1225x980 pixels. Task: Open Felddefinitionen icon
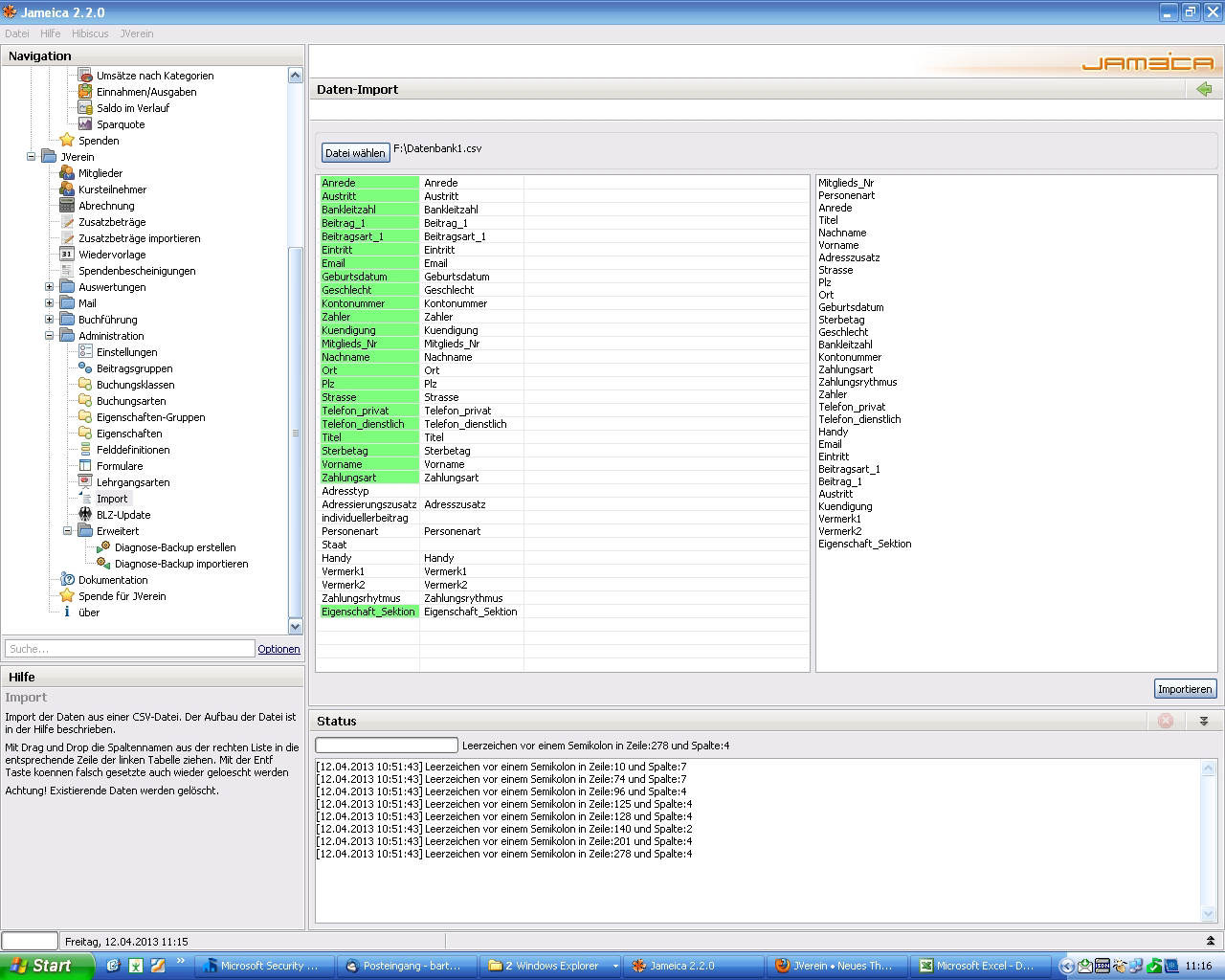pyautogui.click(x=85, y=450)
